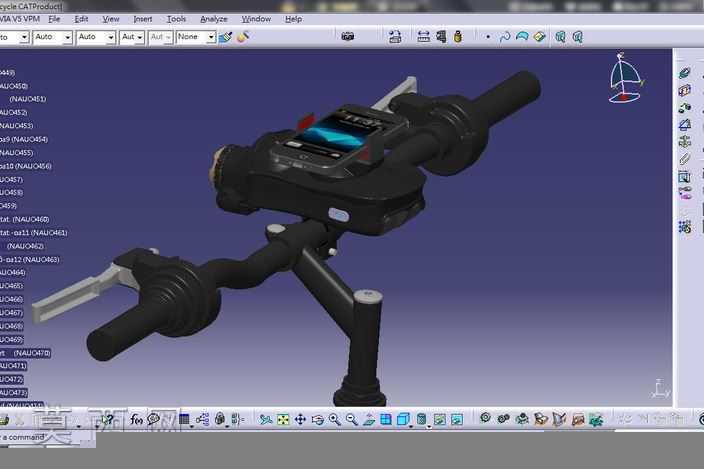Click the blue curve spline icon
The height and width of the screenshot is (469, 704).
tap(505, 37)
